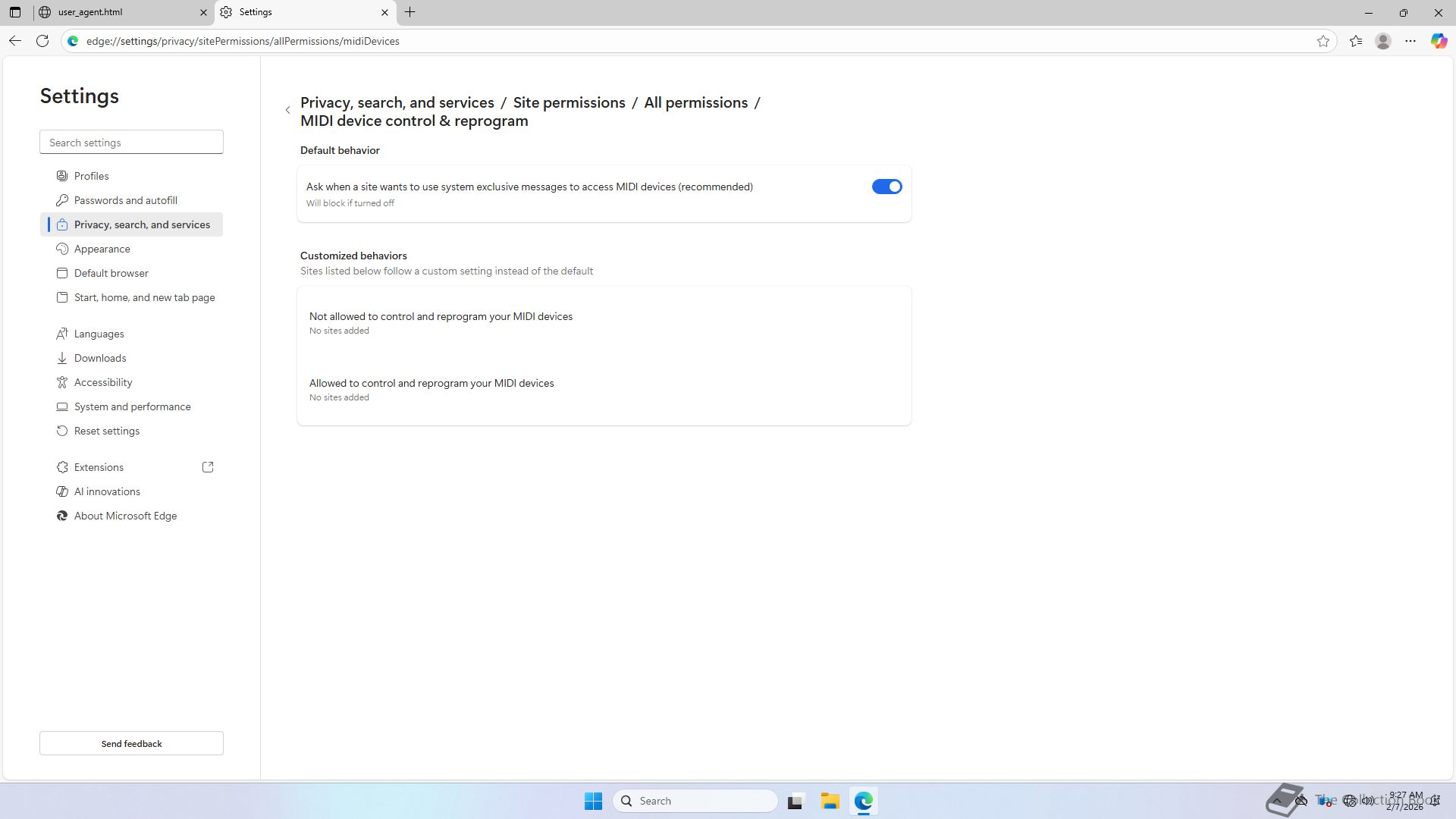This screenshot has height=819, width=1456.
Task: Toggle off Ask for MIDI device access
Action: [x=886, y=187]
